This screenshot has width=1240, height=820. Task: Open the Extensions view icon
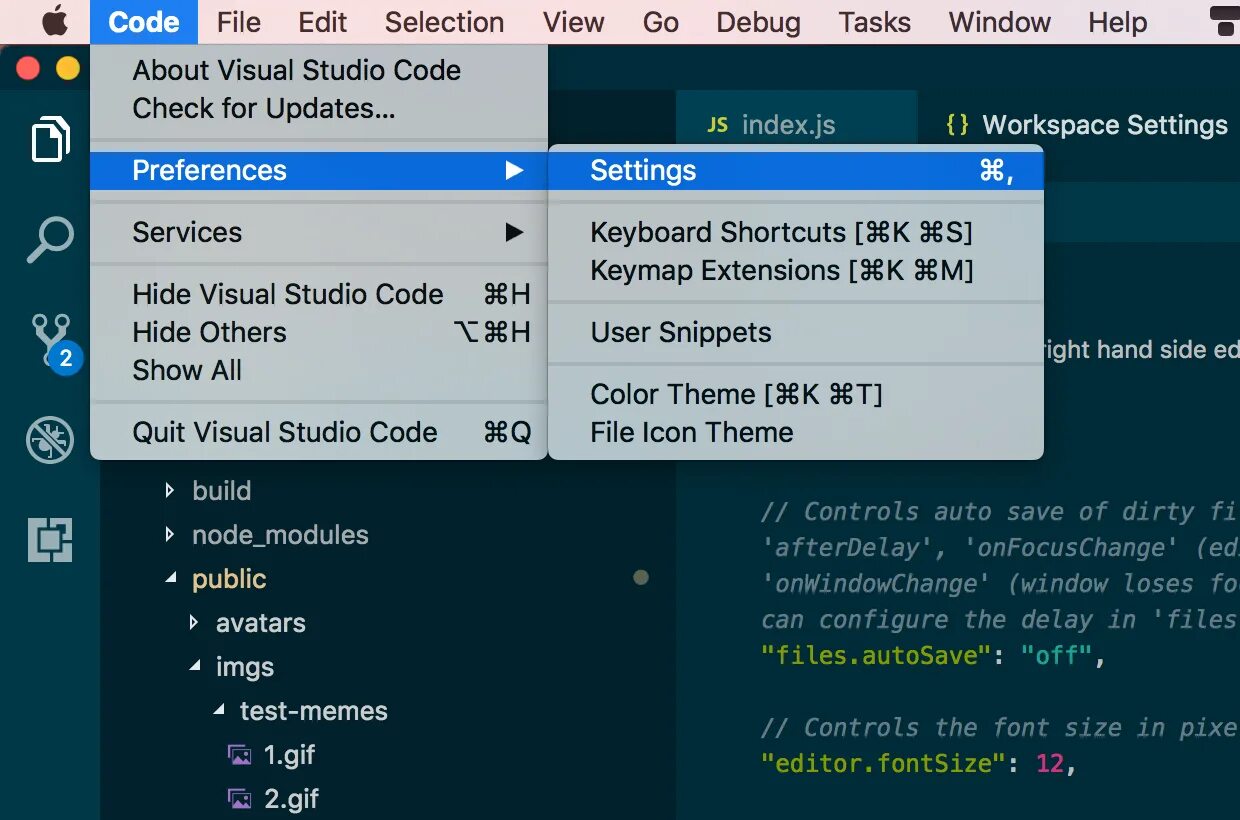pos(50,540)
